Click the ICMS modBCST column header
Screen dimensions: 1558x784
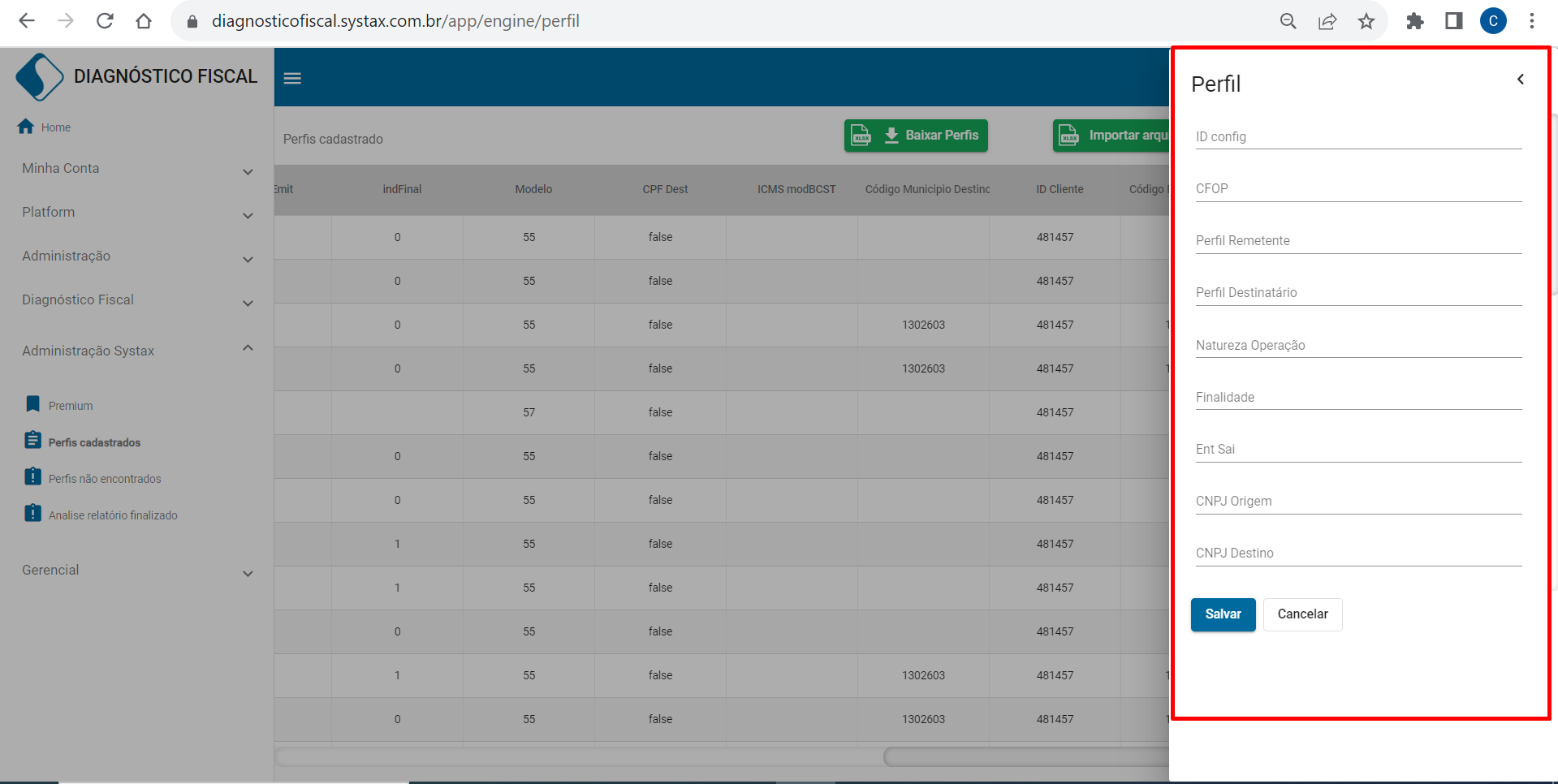796,189
